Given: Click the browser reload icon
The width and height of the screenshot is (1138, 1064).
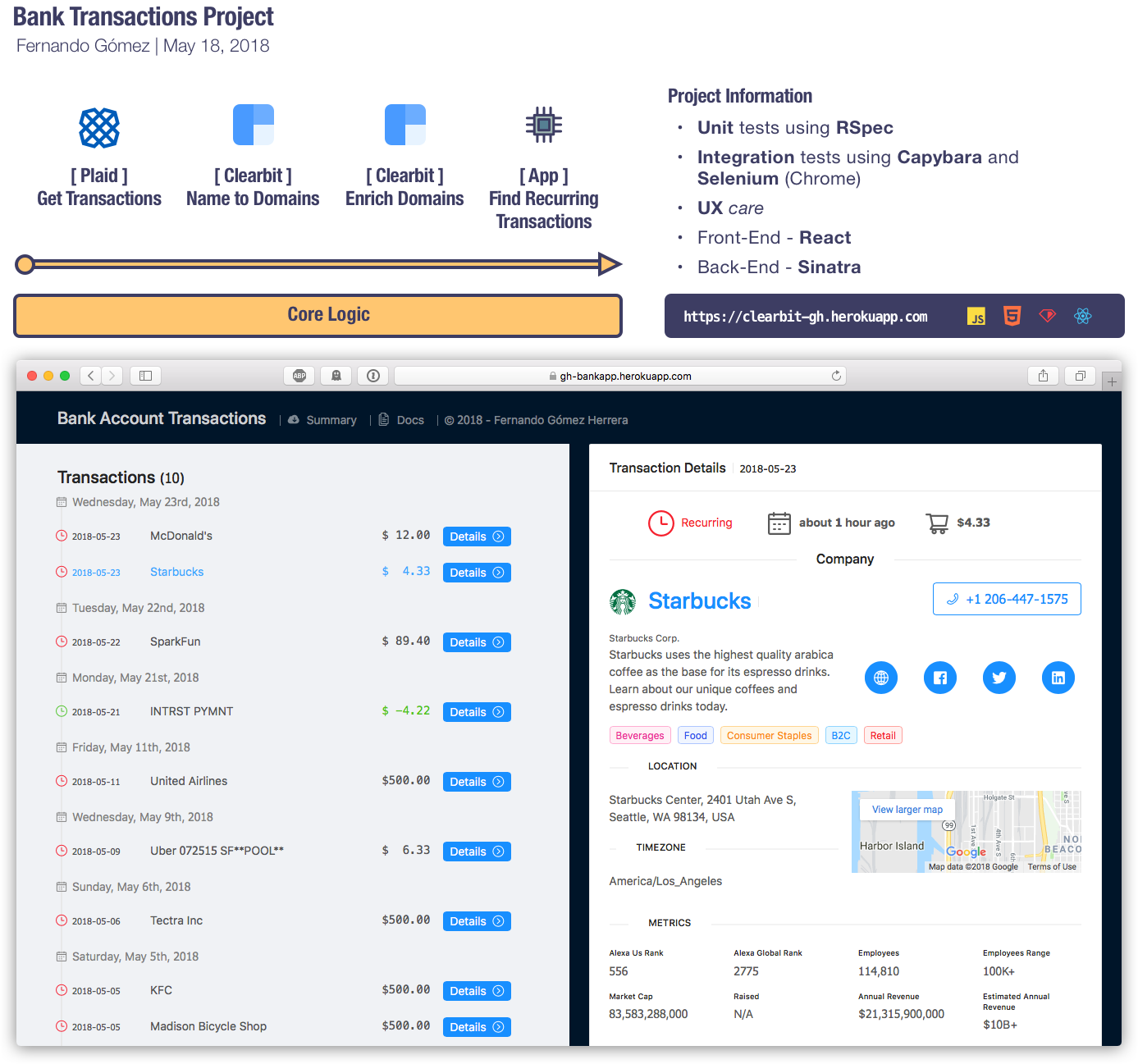Looking at the screenshot, I should (836, 376).
